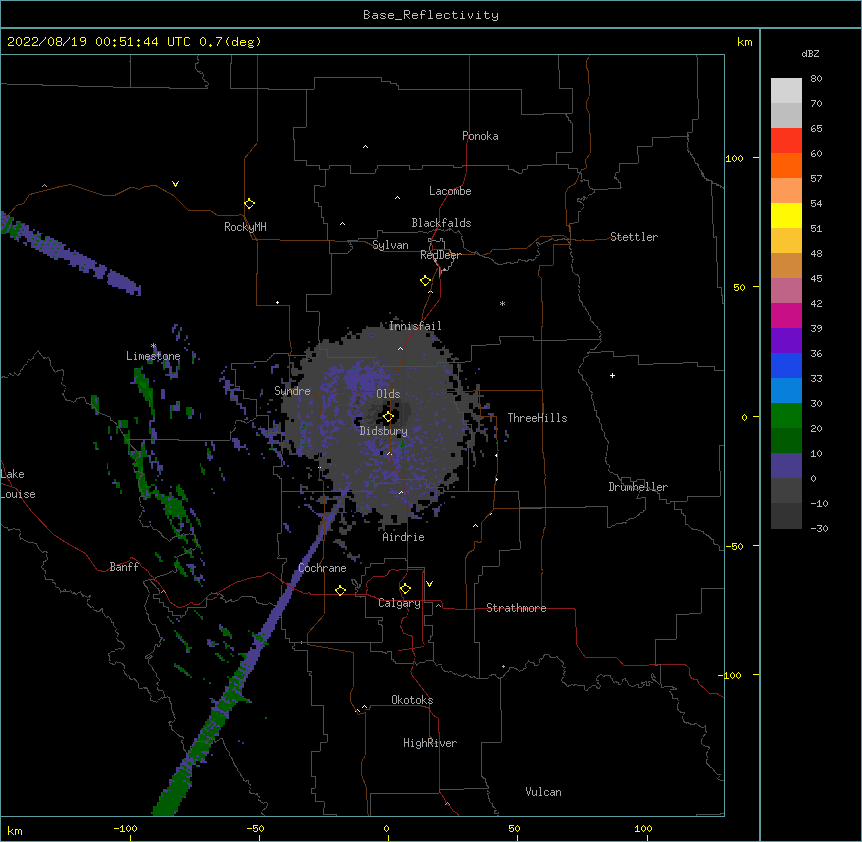862x842 pixels.
Task: Click the Base_Reflectivity title text
Action: click(431, 15)
